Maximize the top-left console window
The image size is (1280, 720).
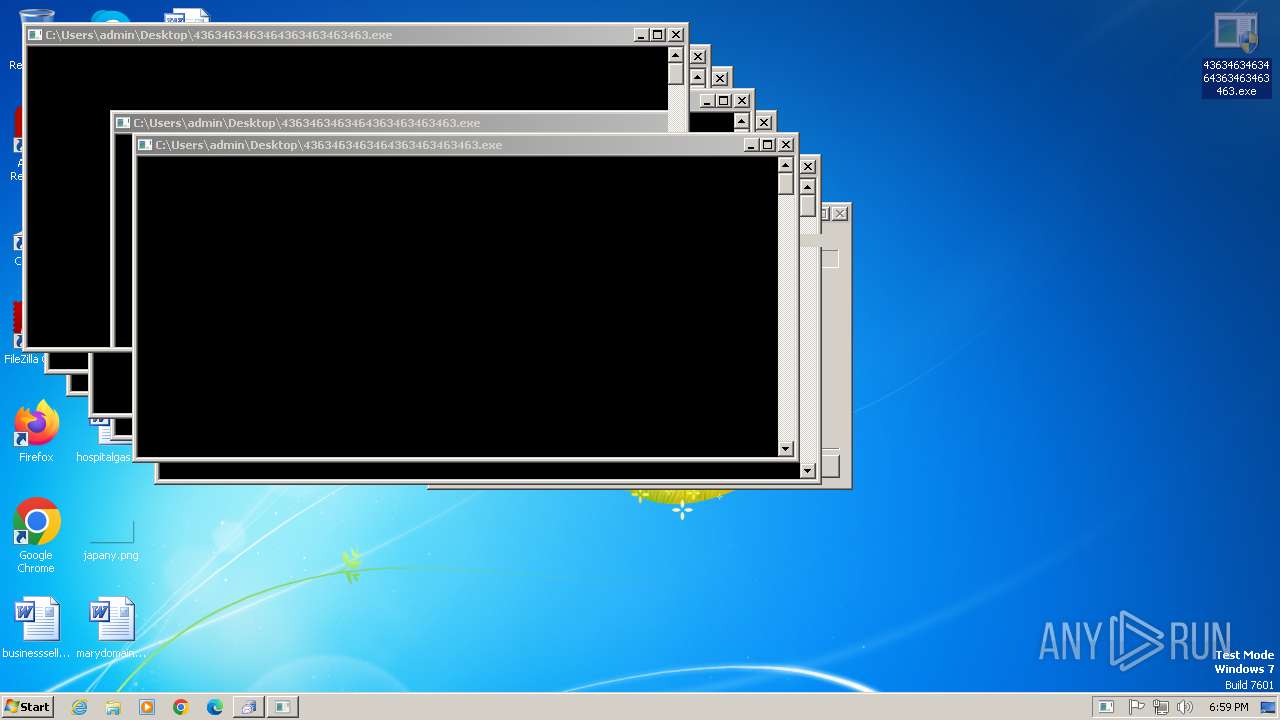pyautogui.click(x=658, y=35)
